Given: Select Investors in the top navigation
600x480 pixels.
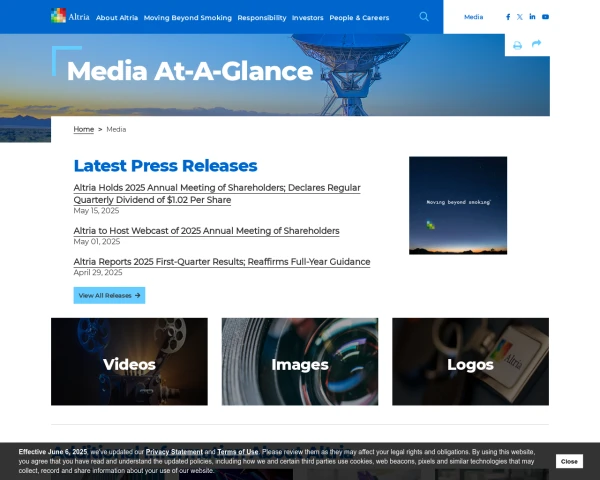Looking at the screenshot, I should pyautogui.click(x=308, y=18).
